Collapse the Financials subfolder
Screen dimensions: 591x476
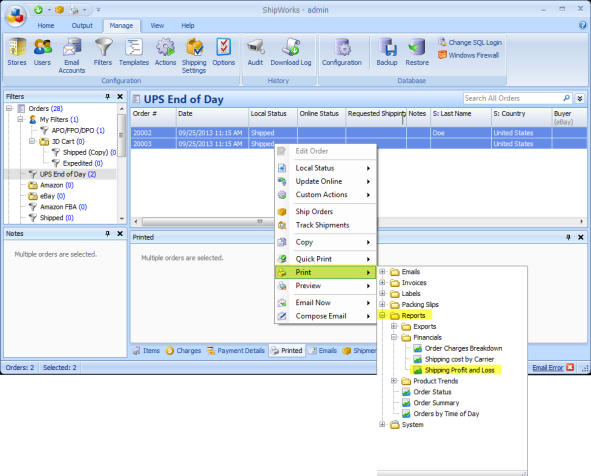pos(394,337)
